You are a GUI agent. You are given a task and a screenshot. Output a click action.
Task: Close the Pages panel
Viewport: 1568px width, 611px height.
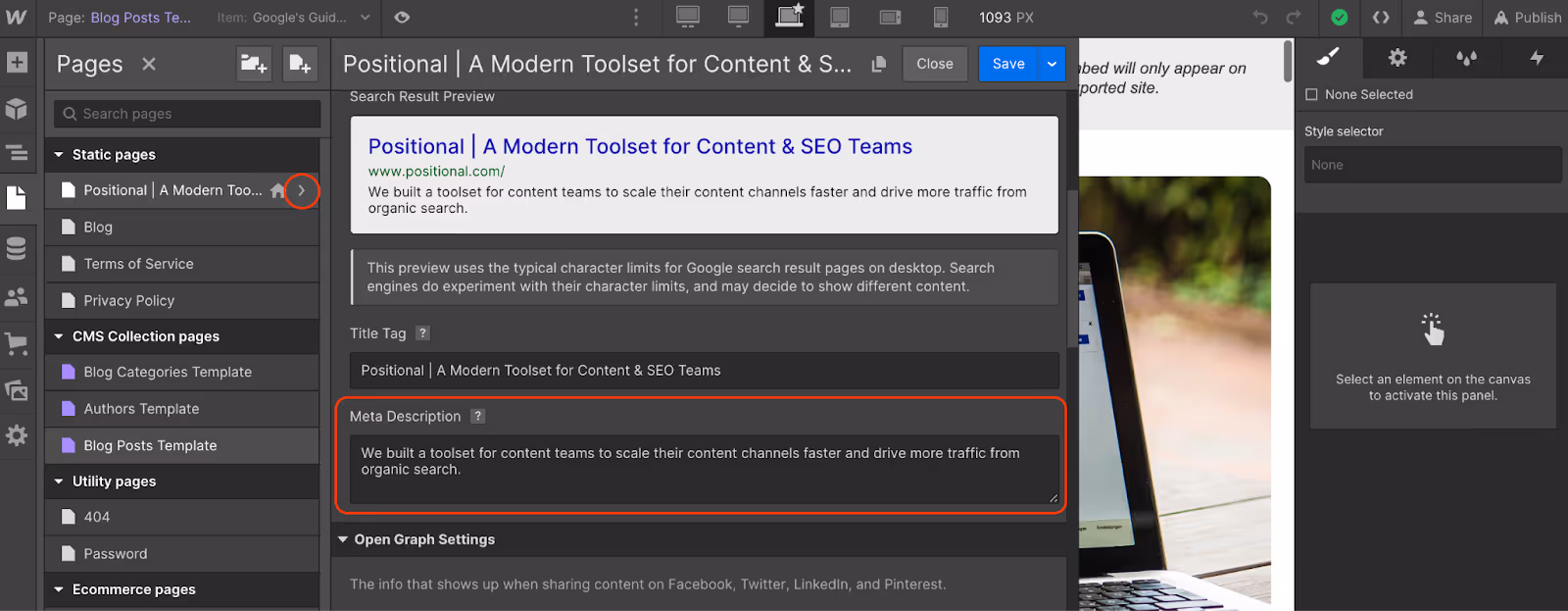[149, 64]
